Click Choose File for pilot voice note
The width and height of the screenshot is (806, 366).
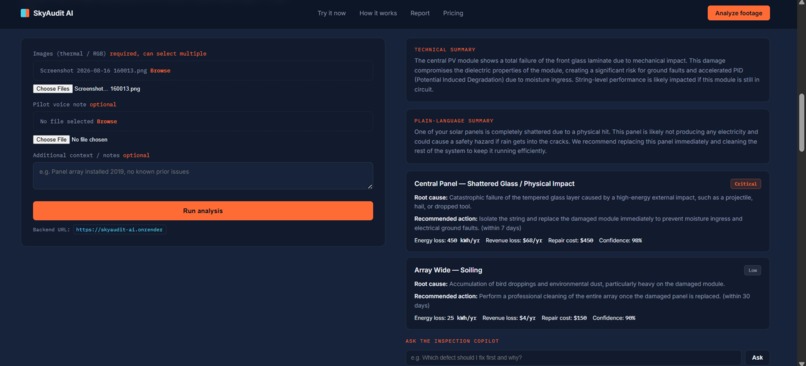[51, 140]
